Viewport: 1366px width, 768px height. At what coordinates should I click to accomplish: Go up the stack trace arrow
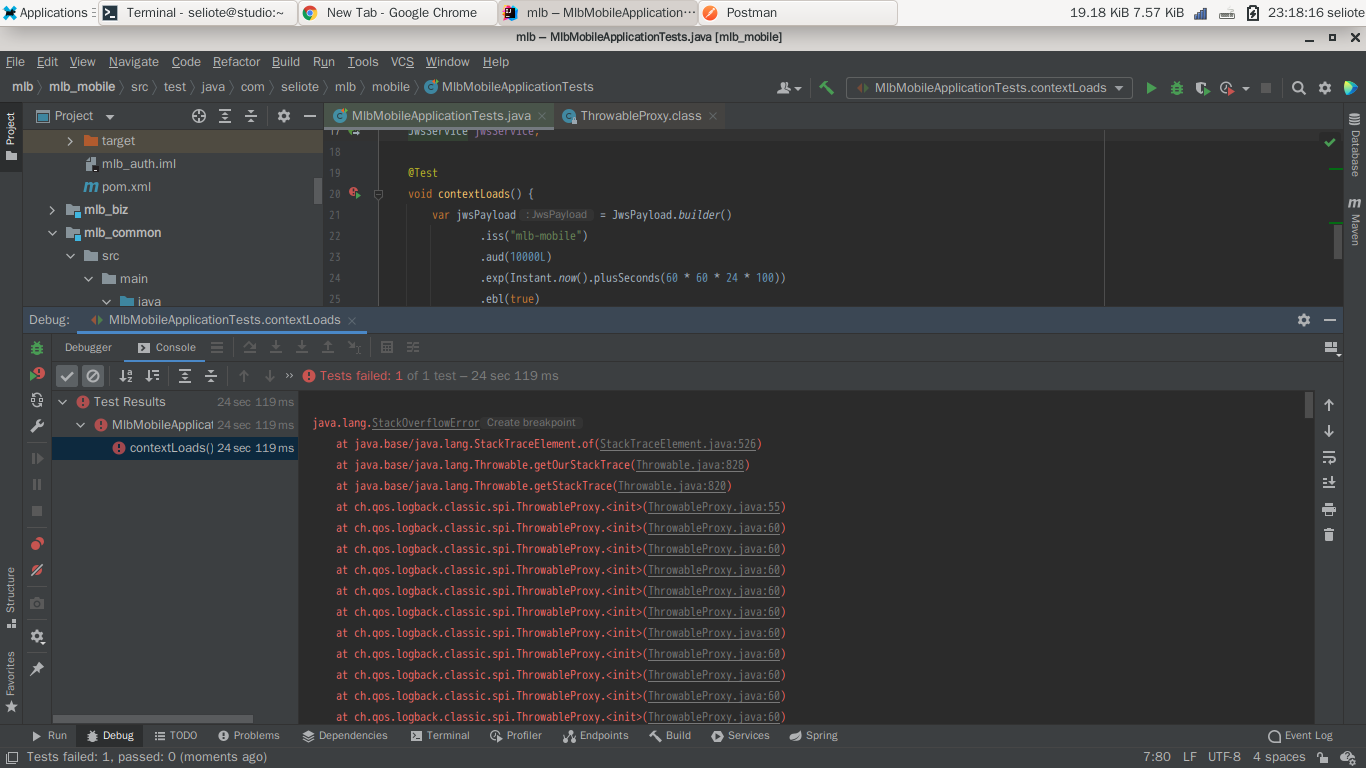click(1329, 405)
